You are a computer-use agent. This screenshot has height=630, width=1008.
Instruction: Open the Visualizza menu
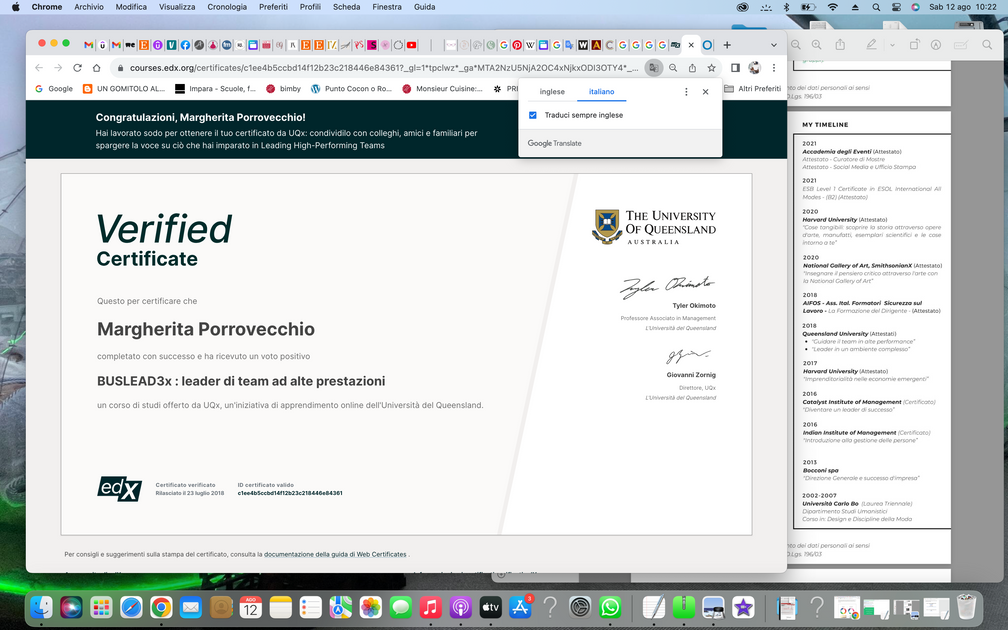177,7
